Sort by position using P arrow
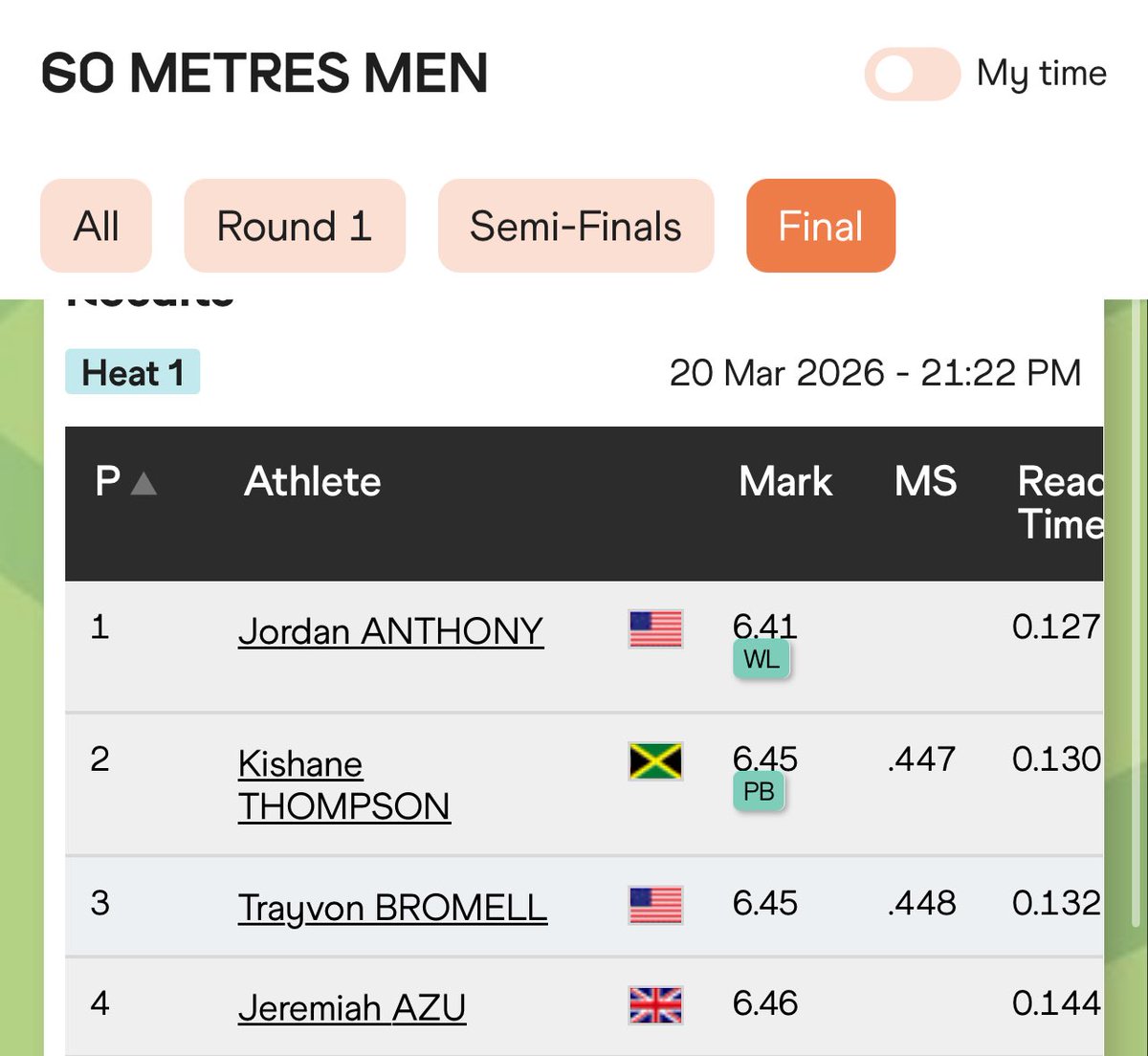This screenshot has height=1056, width=1148. click(143, 483)
